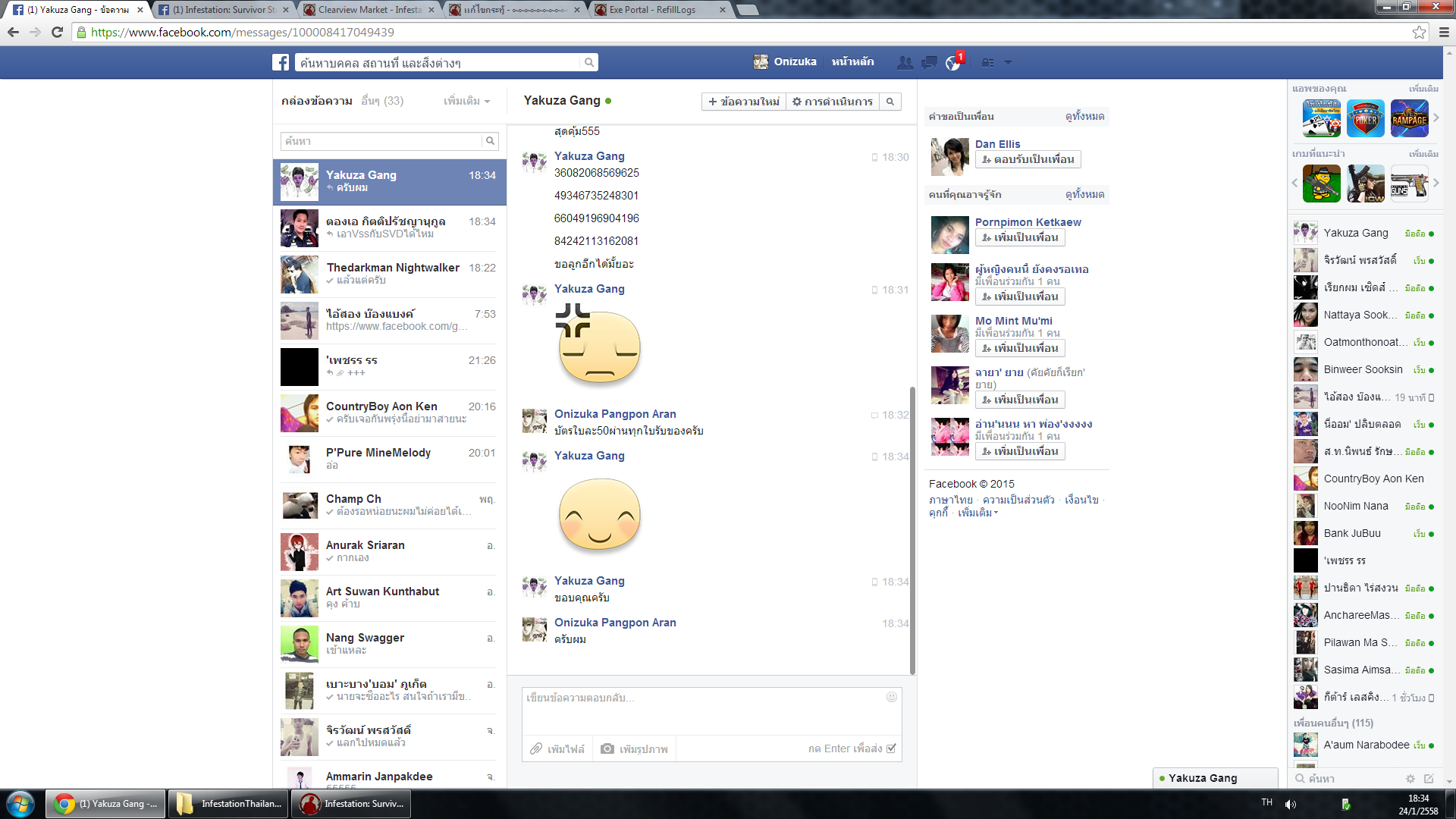Image resolution: width=1456 pixels, height=819 pixels.
Task: Open the messages icon in top bar
Action: [929, 62]
